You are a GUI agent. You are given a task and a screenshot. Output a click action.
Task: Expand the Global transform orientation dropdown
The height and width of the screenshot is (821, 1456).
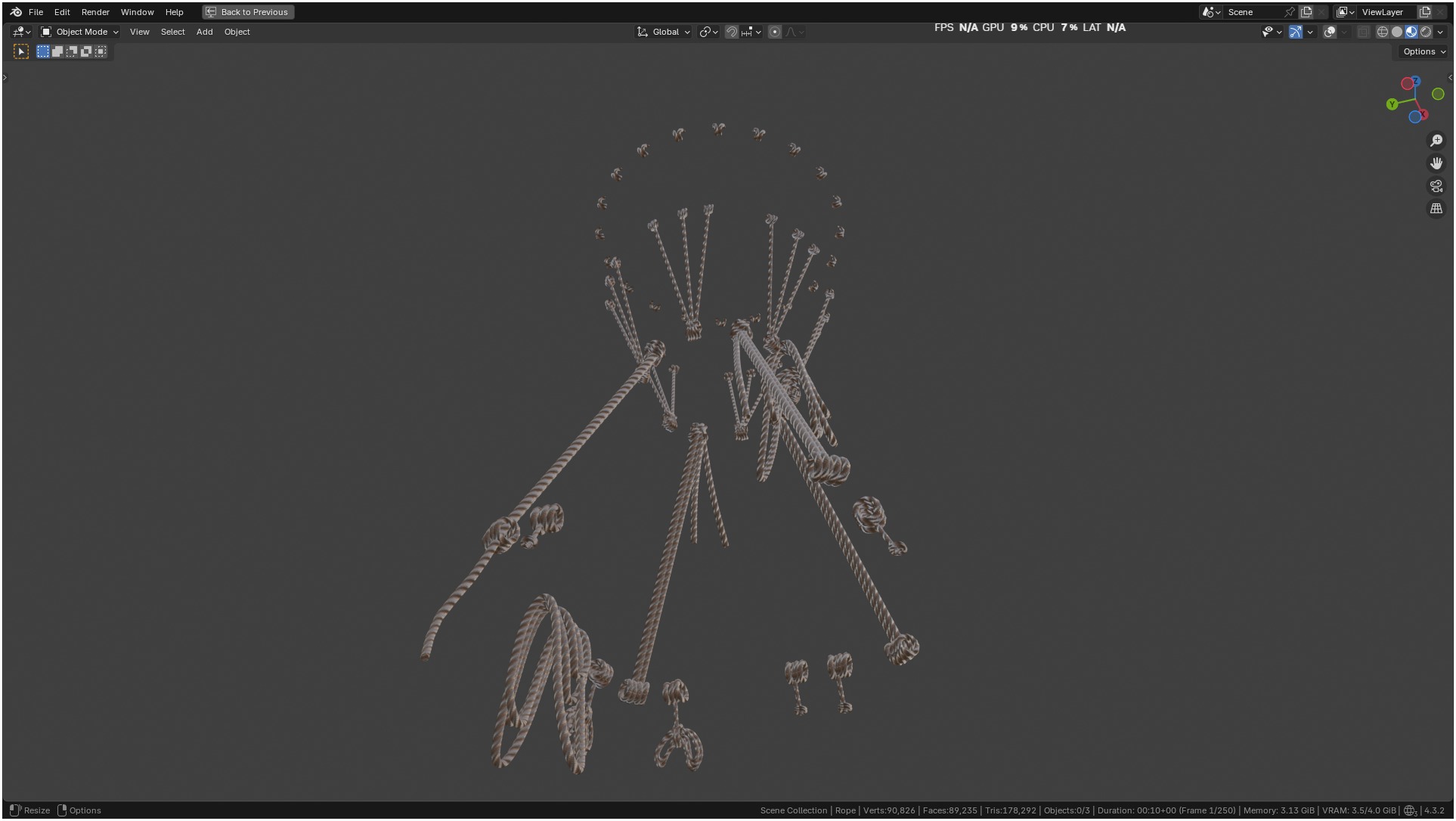pos(664,32)
